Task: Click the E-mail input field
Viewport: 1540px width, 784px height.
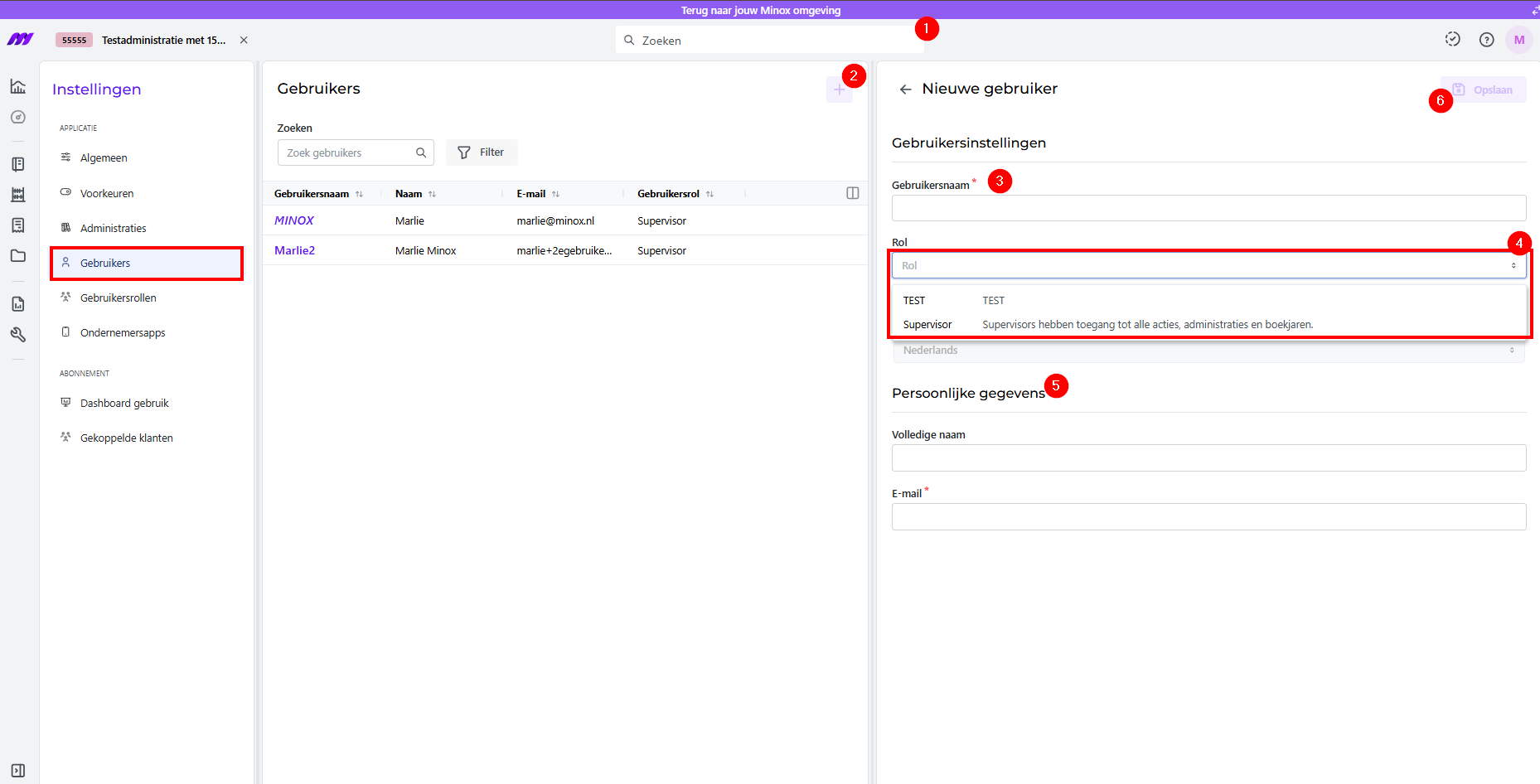Action: [x=1208, y=517]
